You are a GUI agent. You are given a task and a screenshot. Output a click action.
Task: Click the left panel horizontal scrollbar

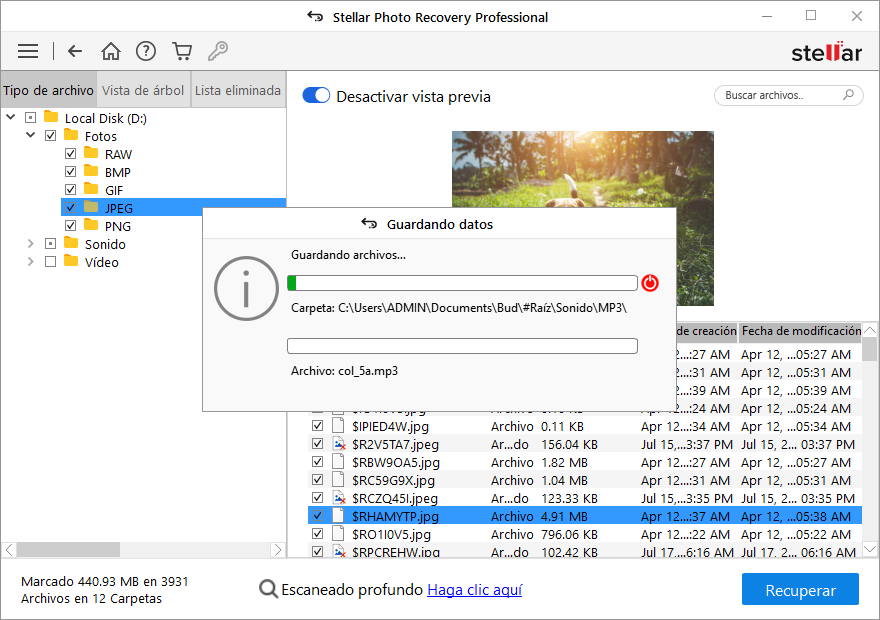pos(140,550)
